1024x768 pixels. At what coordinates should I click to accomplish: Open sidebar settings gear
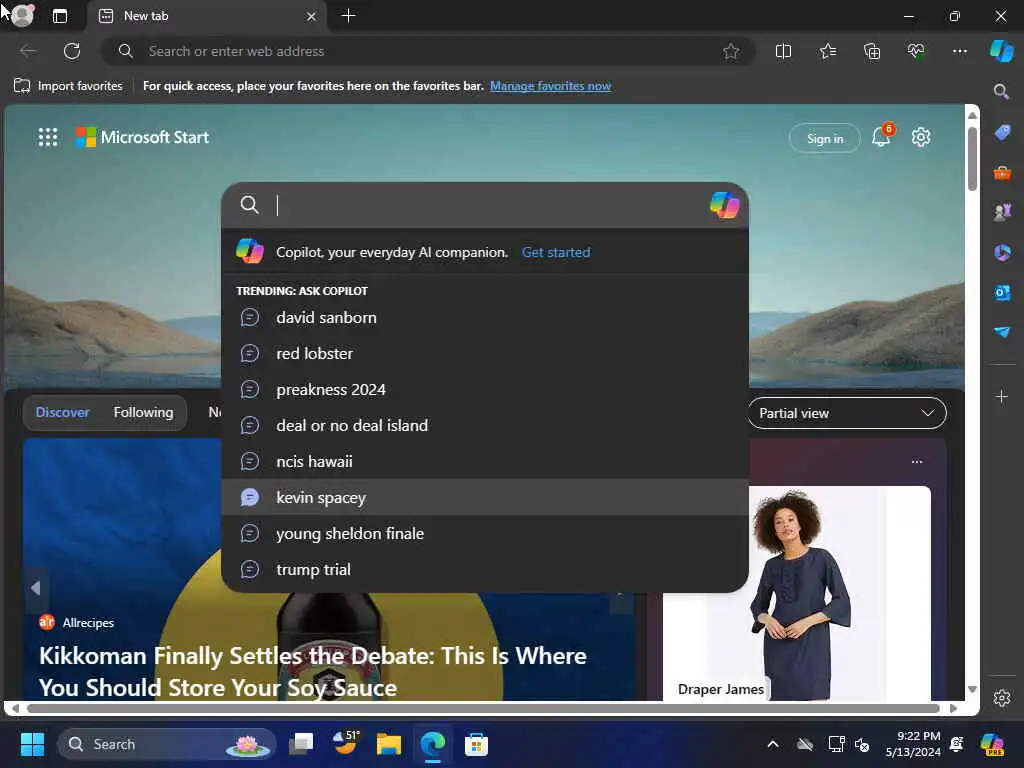(x=1002, y=698)
